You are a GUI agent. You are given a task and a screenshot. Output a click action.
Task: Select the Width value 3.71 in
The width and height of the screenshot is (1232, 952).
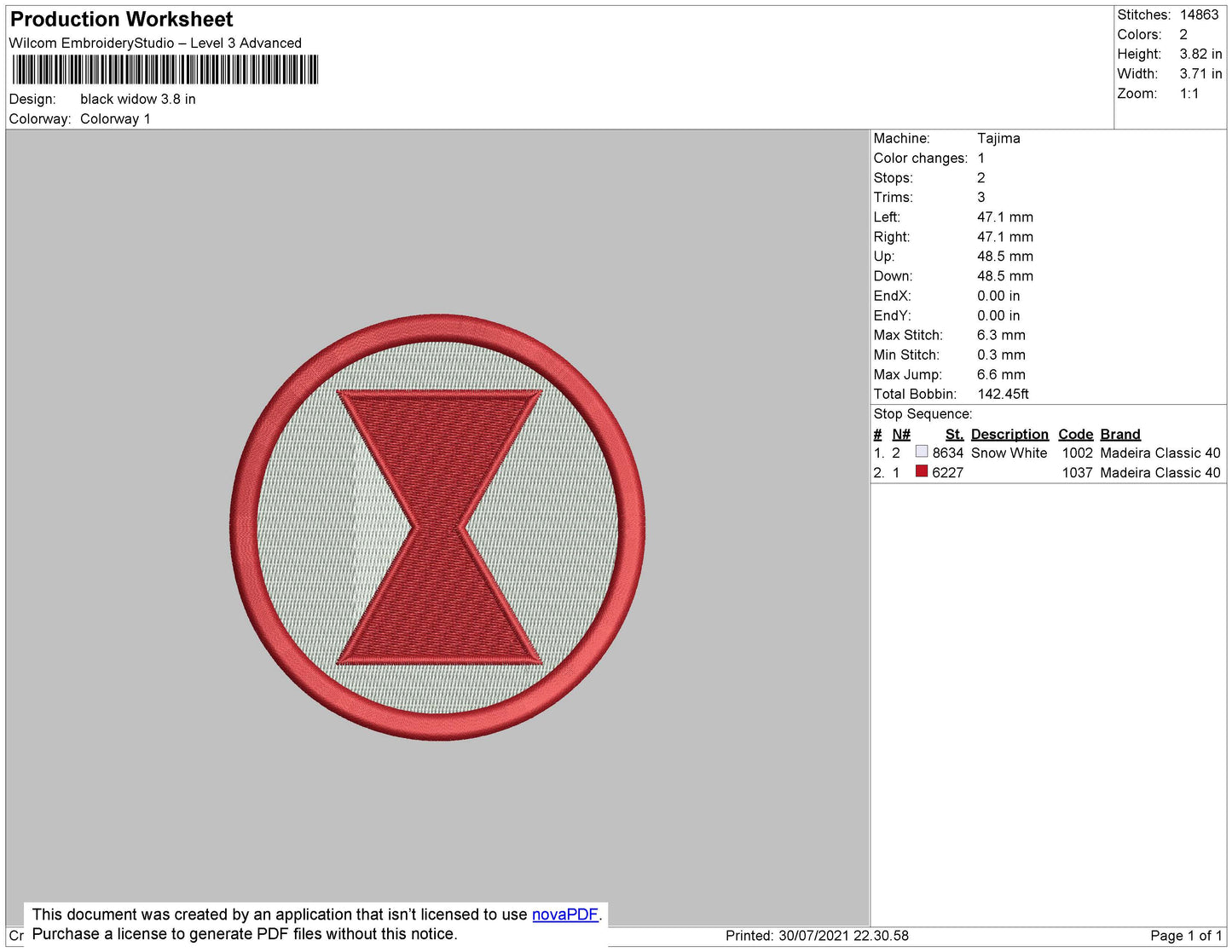tap(1200, 74)
